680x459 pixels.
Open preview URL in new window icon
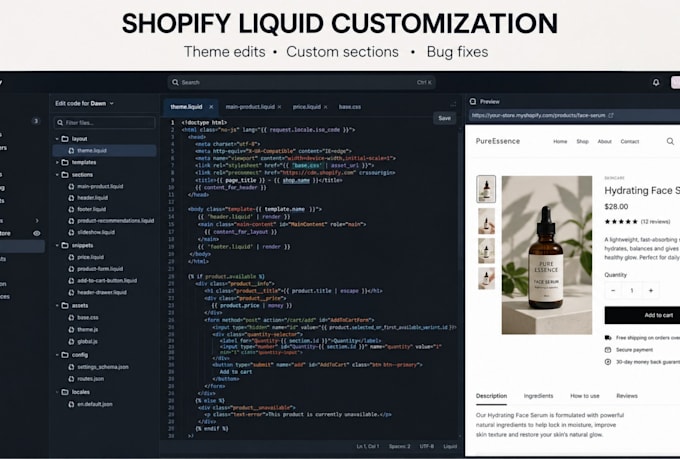611,115
